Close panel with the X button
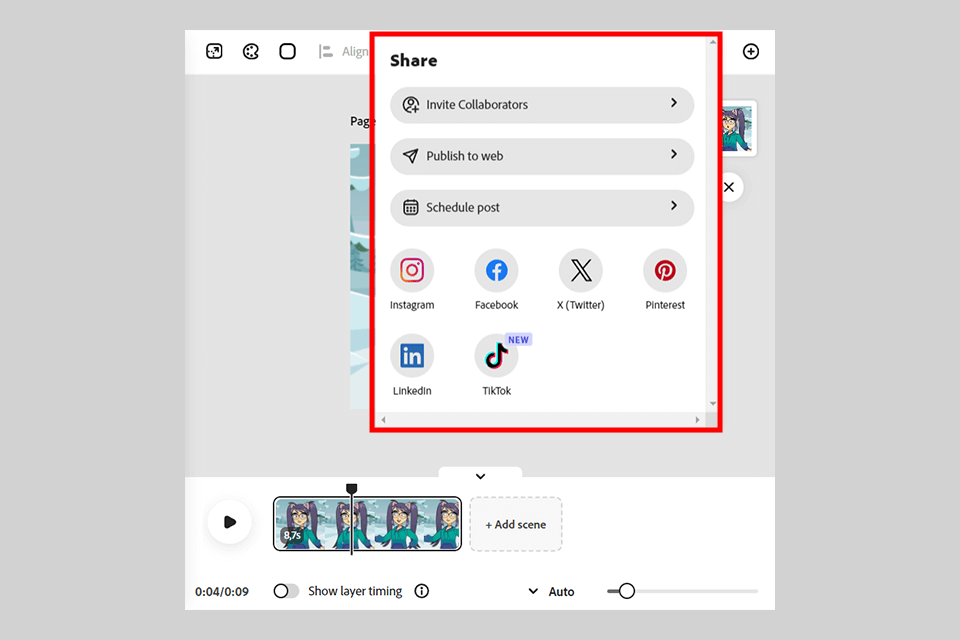960x640 pixels. pyautogui.click(x=729, y=187)
